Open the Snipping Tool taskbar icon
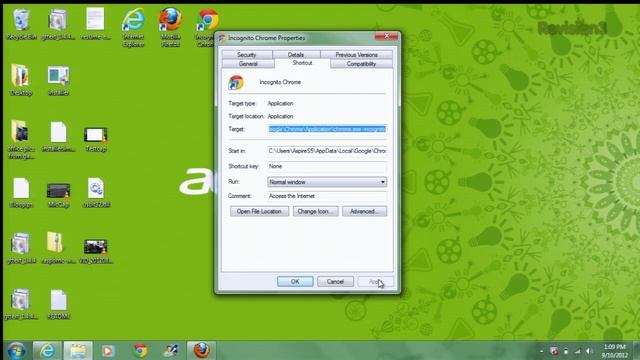This screenshot has height=360, width=640. pyautogui.click(x=171, y=351)
